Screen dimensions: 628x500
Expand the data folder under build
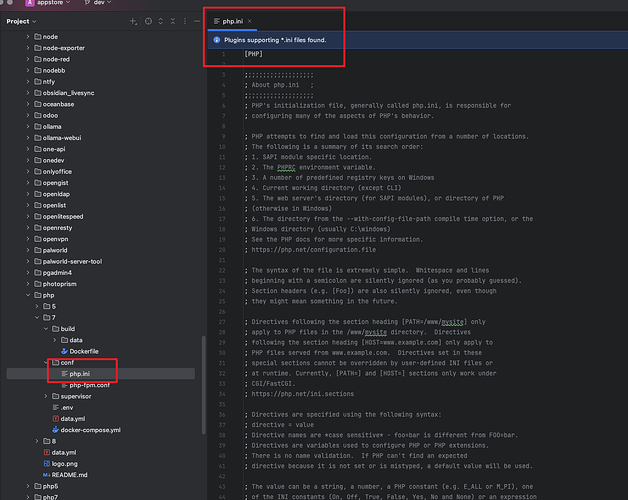pos(55,340)
